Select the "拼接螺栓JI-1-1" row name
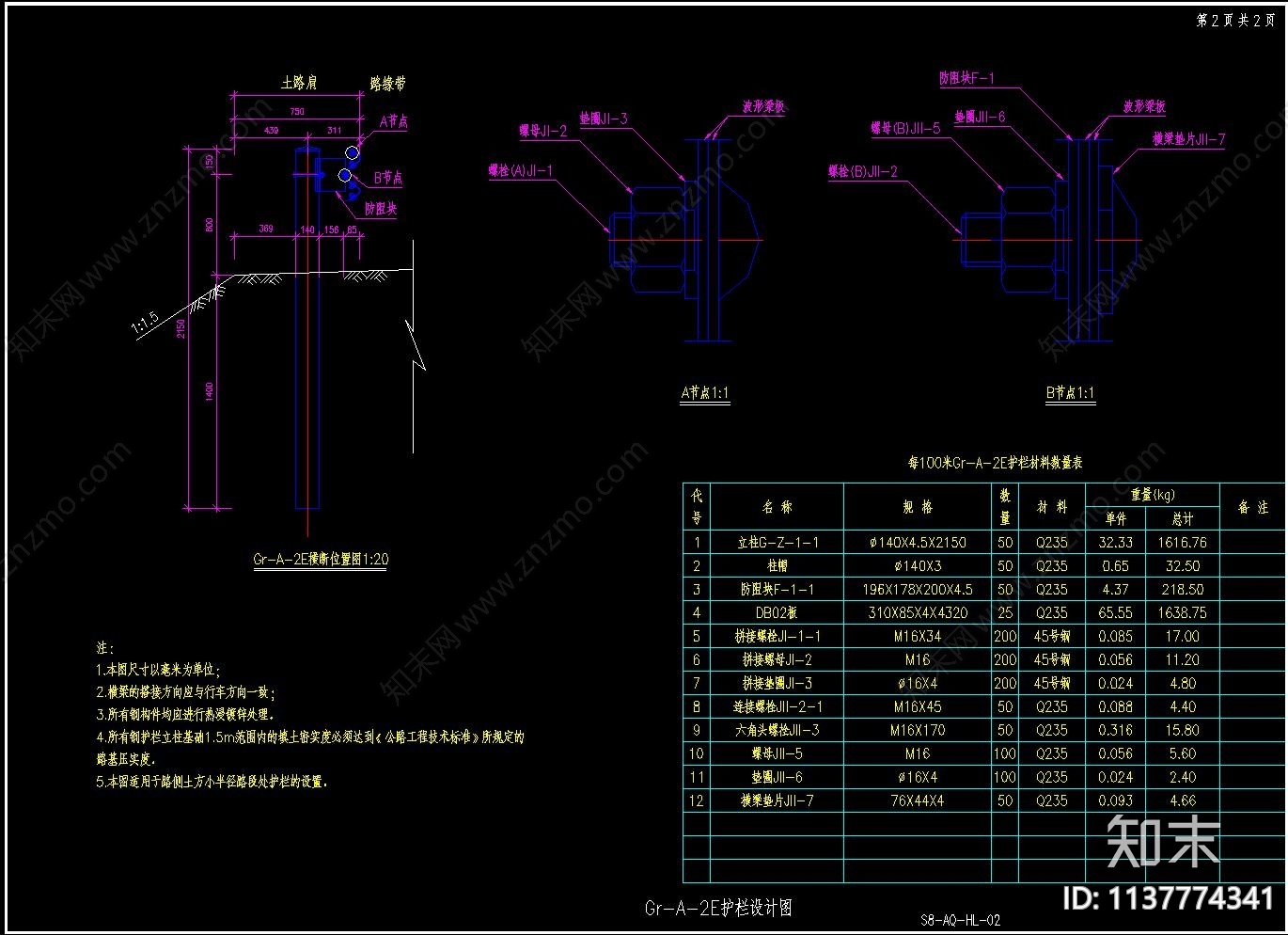1288x935 pixels. [777, 637]
